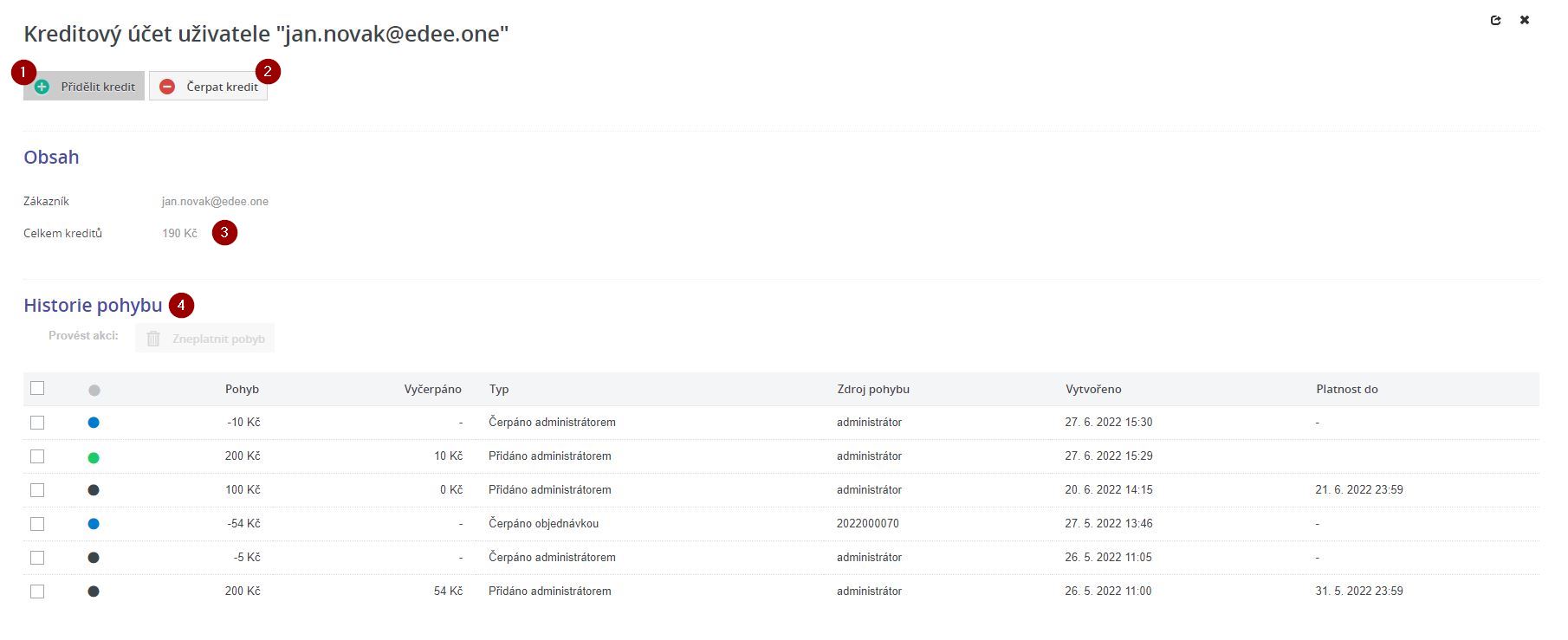This screenshot has height=640, width=1568.
Task: Click the green status dot of the 27. 6. 2022 15:29 row
Action: pos(94,457)
